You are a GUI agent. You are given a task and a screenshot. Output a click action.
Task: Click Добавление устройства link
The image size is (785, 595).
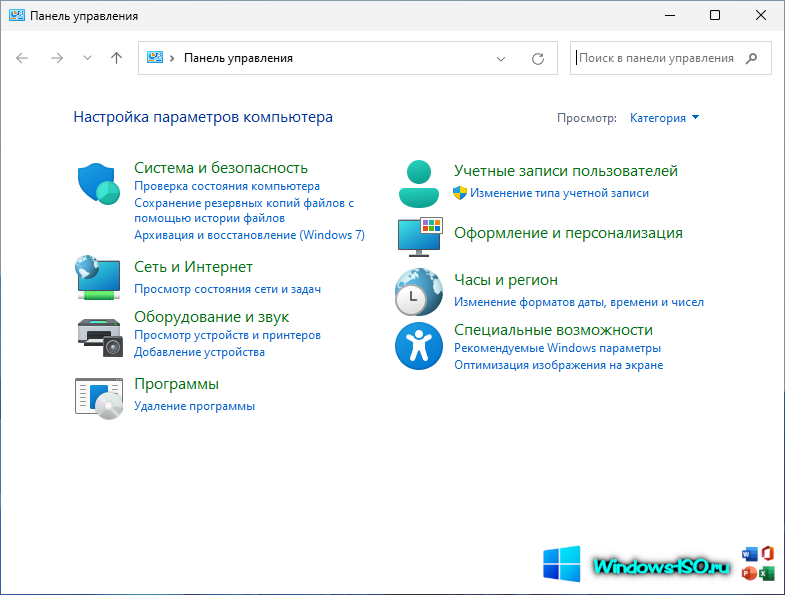[x=199, y=352]
